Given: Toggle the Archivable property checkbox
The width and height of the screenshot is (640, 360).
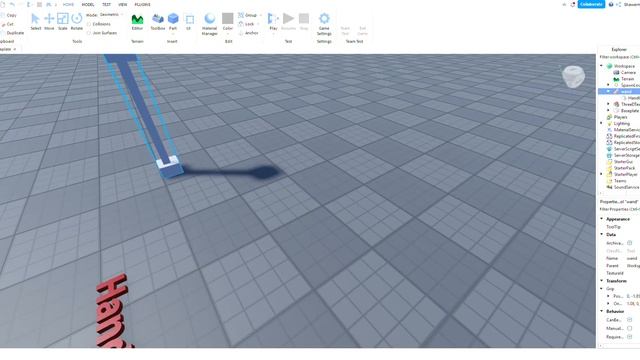Looking at the screenshot, I should (x=629, y=243).
